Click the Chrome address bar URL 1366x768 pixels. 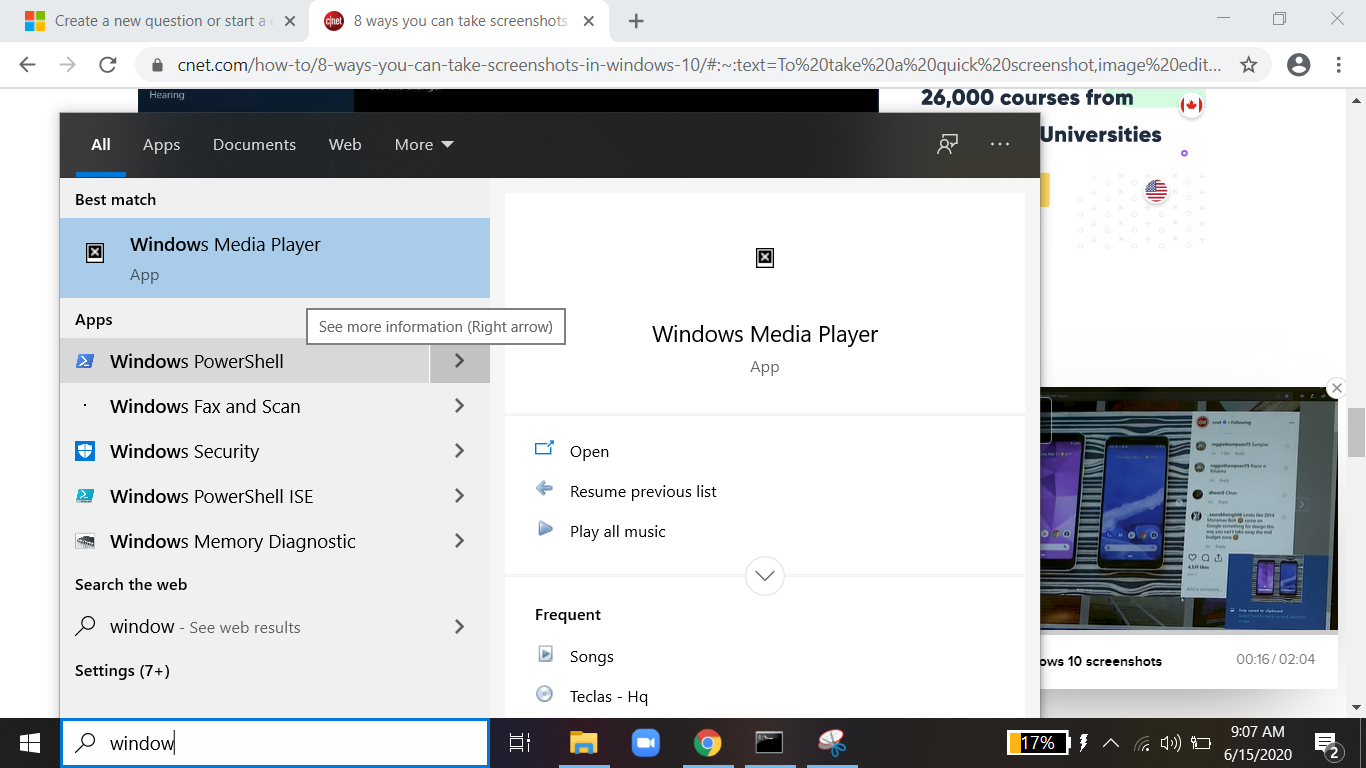point(699,65)
